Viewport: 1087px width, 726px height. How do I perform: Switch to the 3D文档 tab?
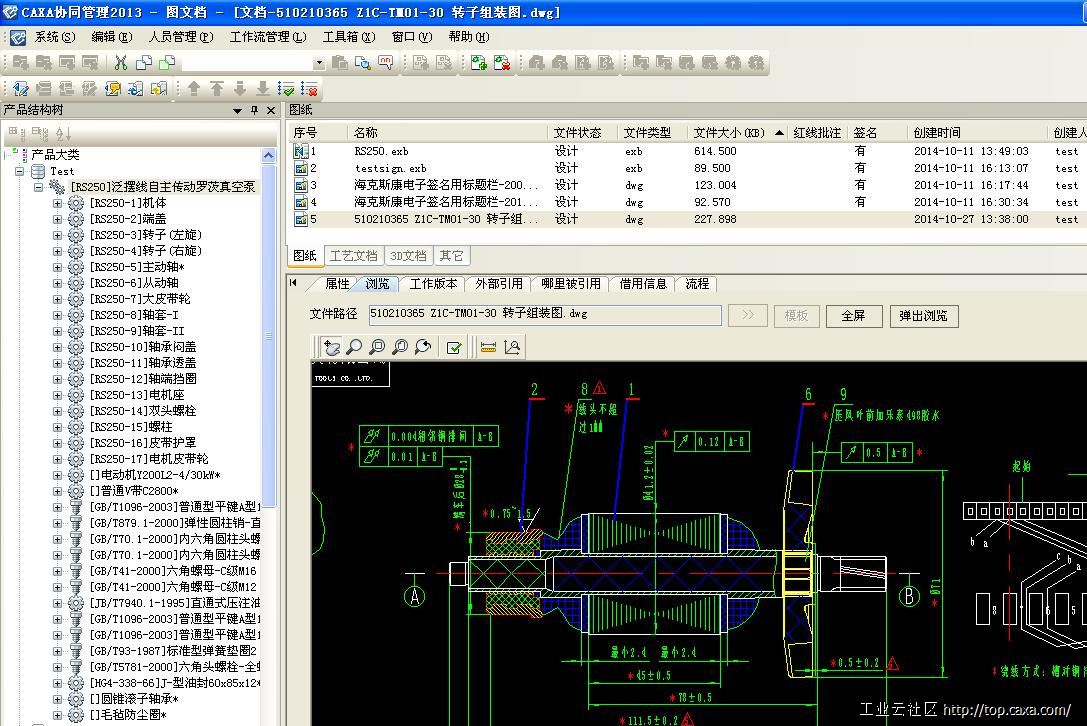pyautogui.click(x=408, y=256)
